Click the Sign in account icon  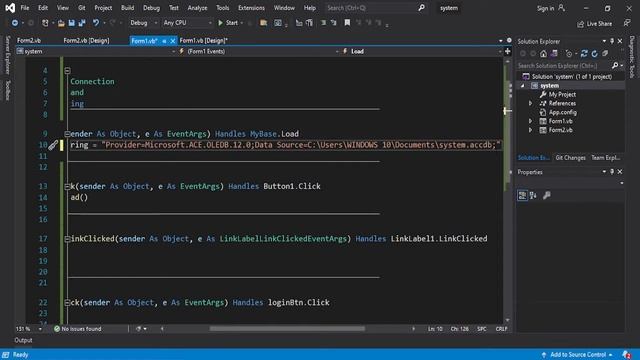(x=562, y=8)
